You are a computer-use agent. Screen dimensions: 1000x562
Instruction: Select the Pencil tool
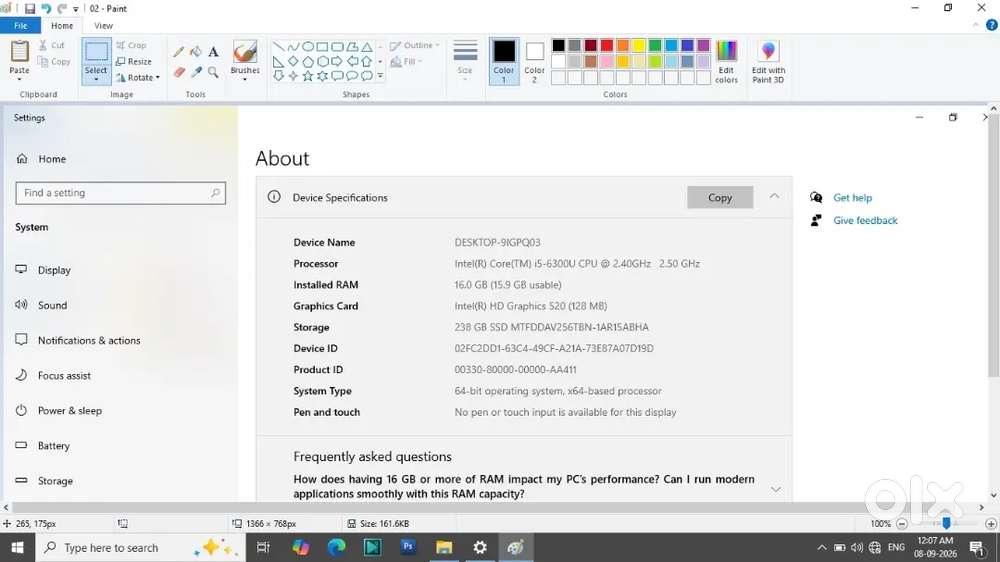point(179,52)
